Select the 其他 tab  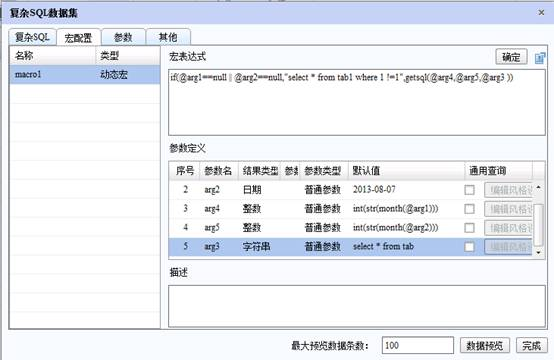pos(168,37)
